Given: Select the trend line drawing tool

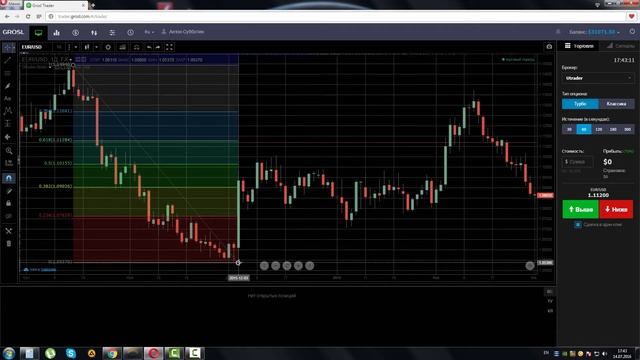Looking at the screenshot, I should coord(8,60).
